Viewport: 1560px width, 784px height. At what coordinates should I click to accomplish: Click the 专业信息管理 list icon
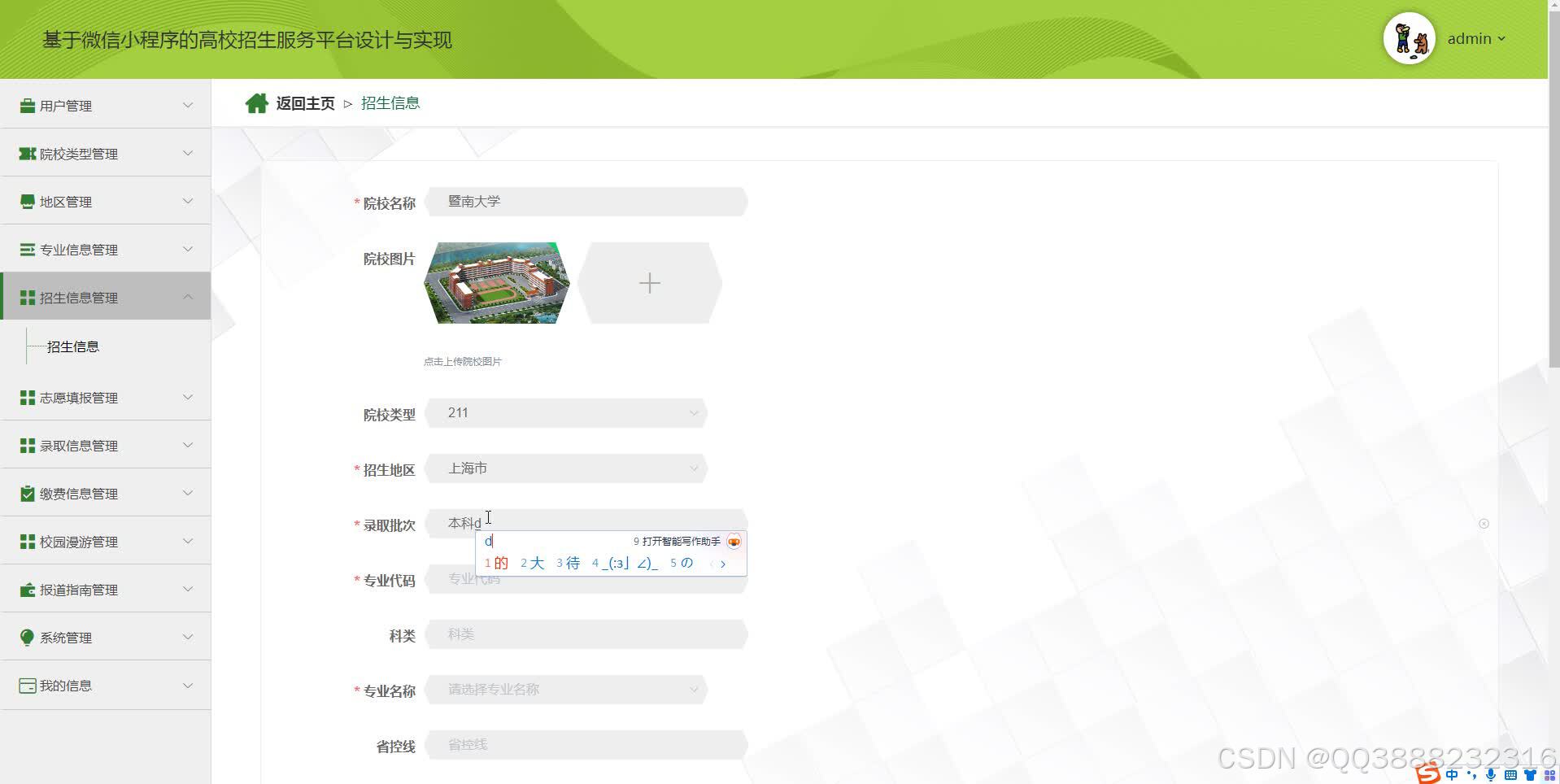click(x=27, y=250)
